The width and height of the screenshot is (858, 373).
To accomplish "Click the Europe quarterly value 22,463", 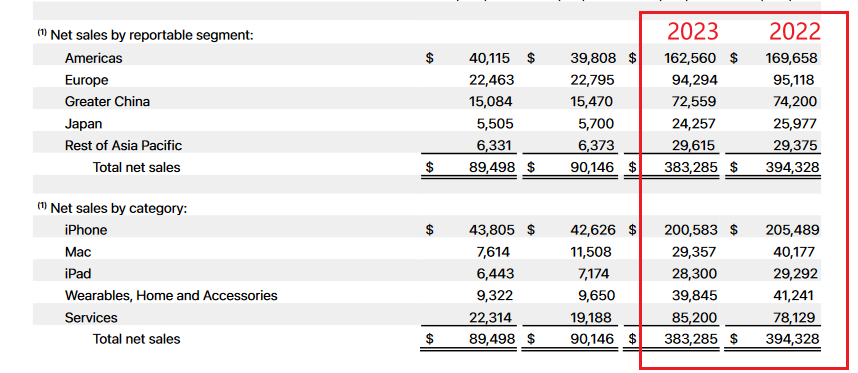I will tap(491, 80).
